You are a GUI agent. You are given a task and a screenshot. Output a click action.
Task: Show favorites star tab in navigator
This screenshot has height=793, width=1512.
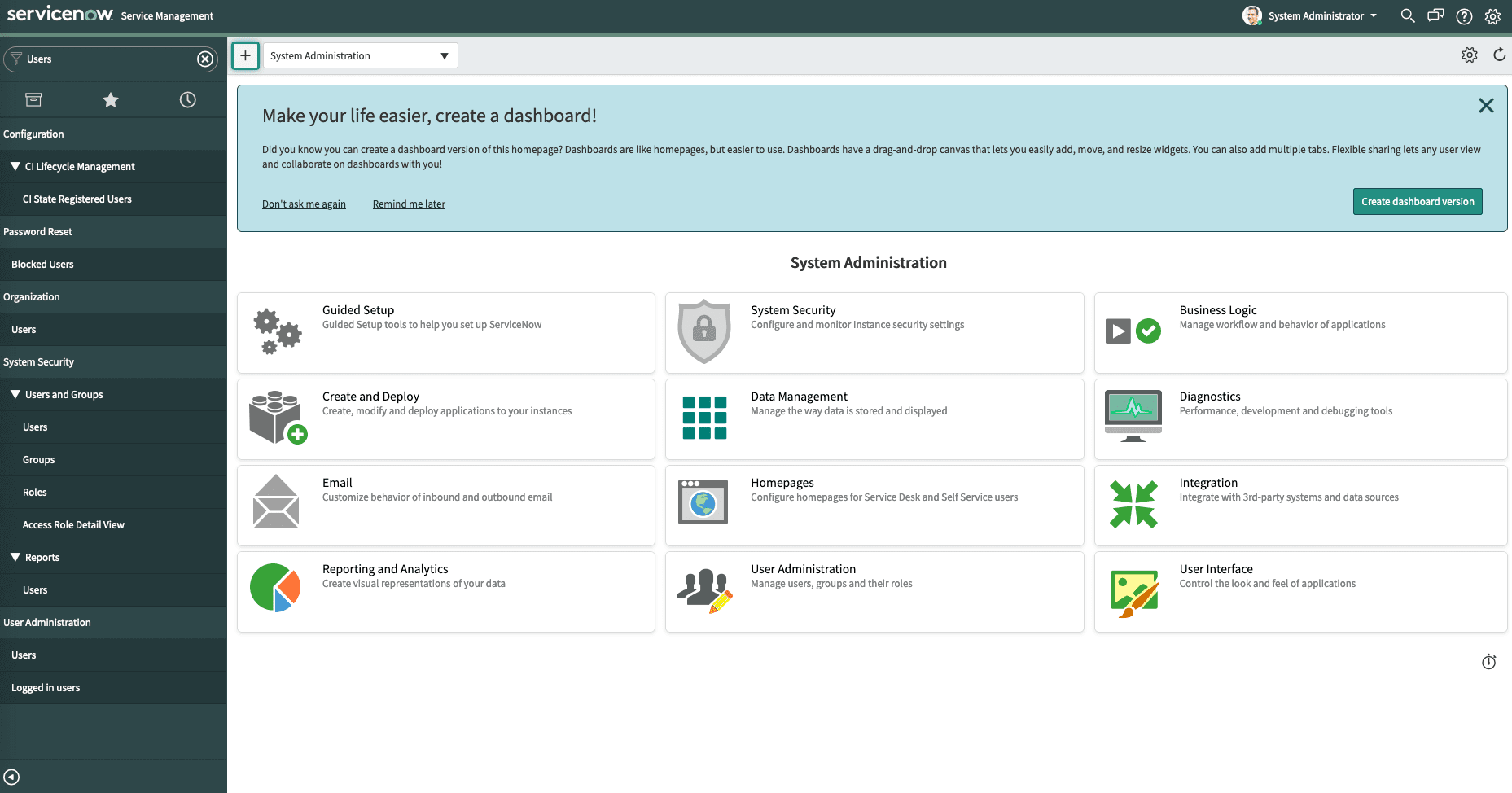click(x=111, y=100)
